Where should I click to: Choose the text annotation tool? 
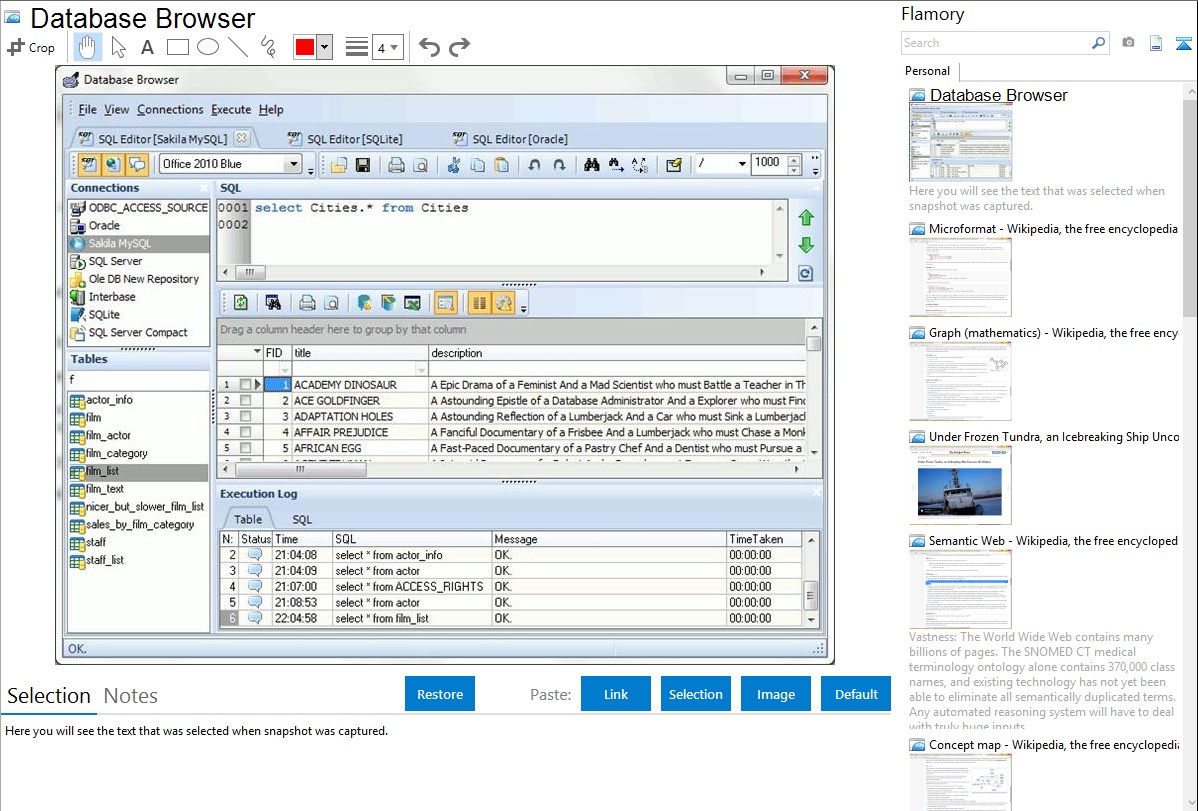[147, 47]
